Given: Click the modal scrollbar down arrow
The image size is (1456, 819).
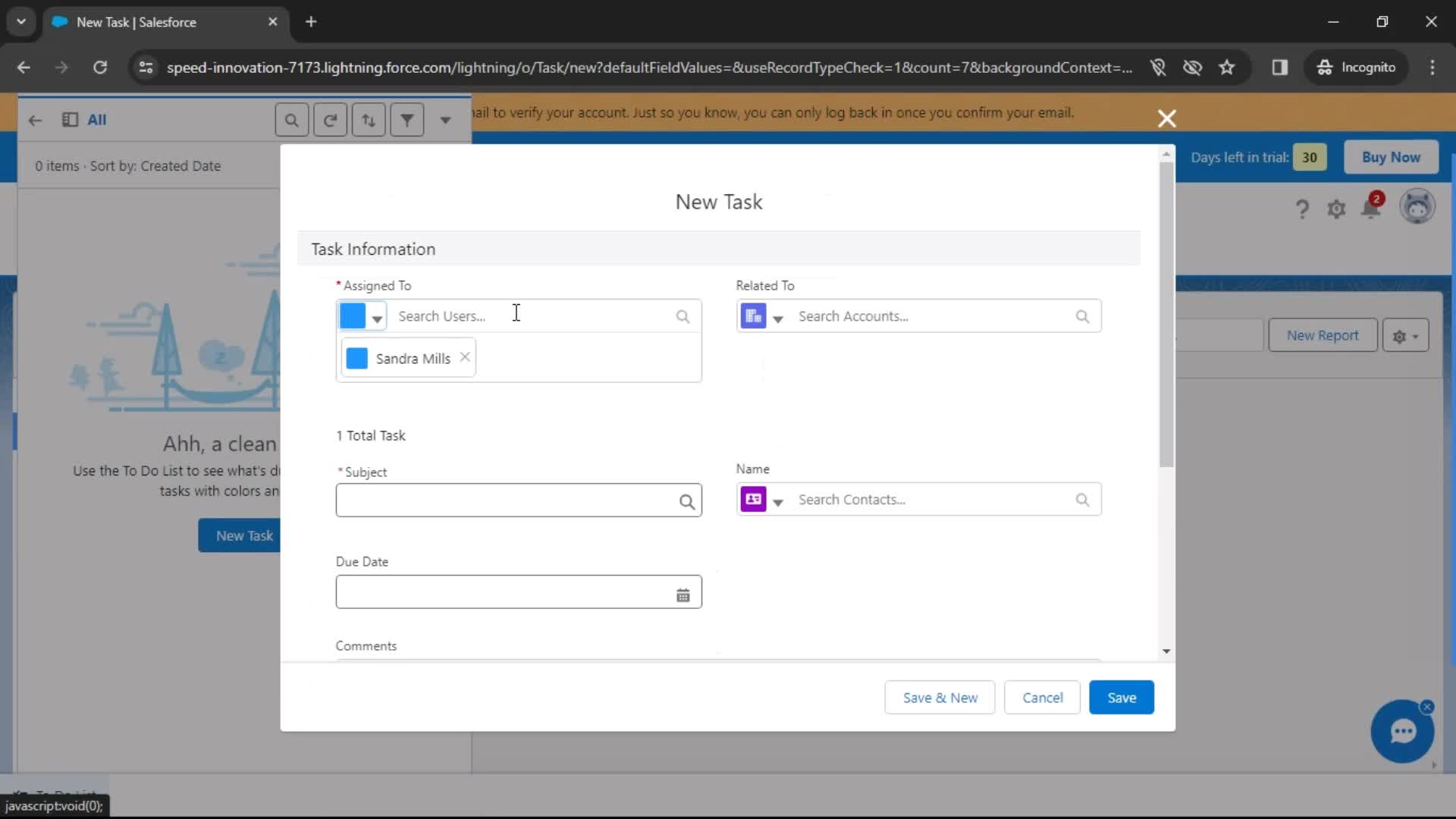Looking at the screenshot, I should [x=1166, y=651].
